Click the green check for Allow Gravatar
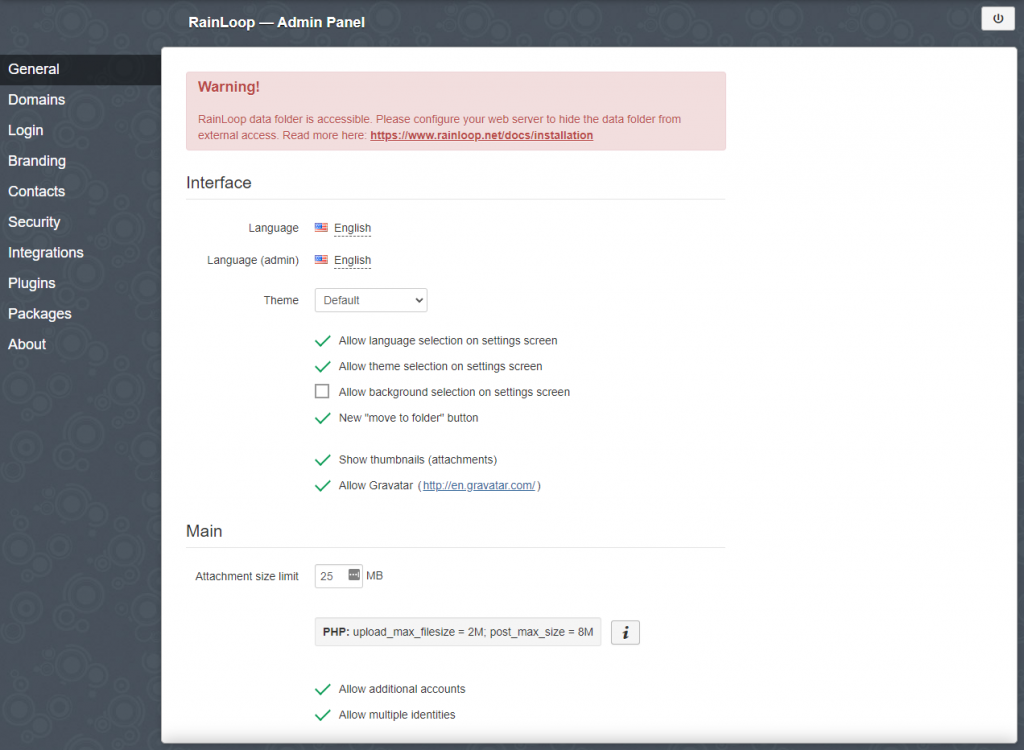The image size is (1024, 750). tap(322, 485)
